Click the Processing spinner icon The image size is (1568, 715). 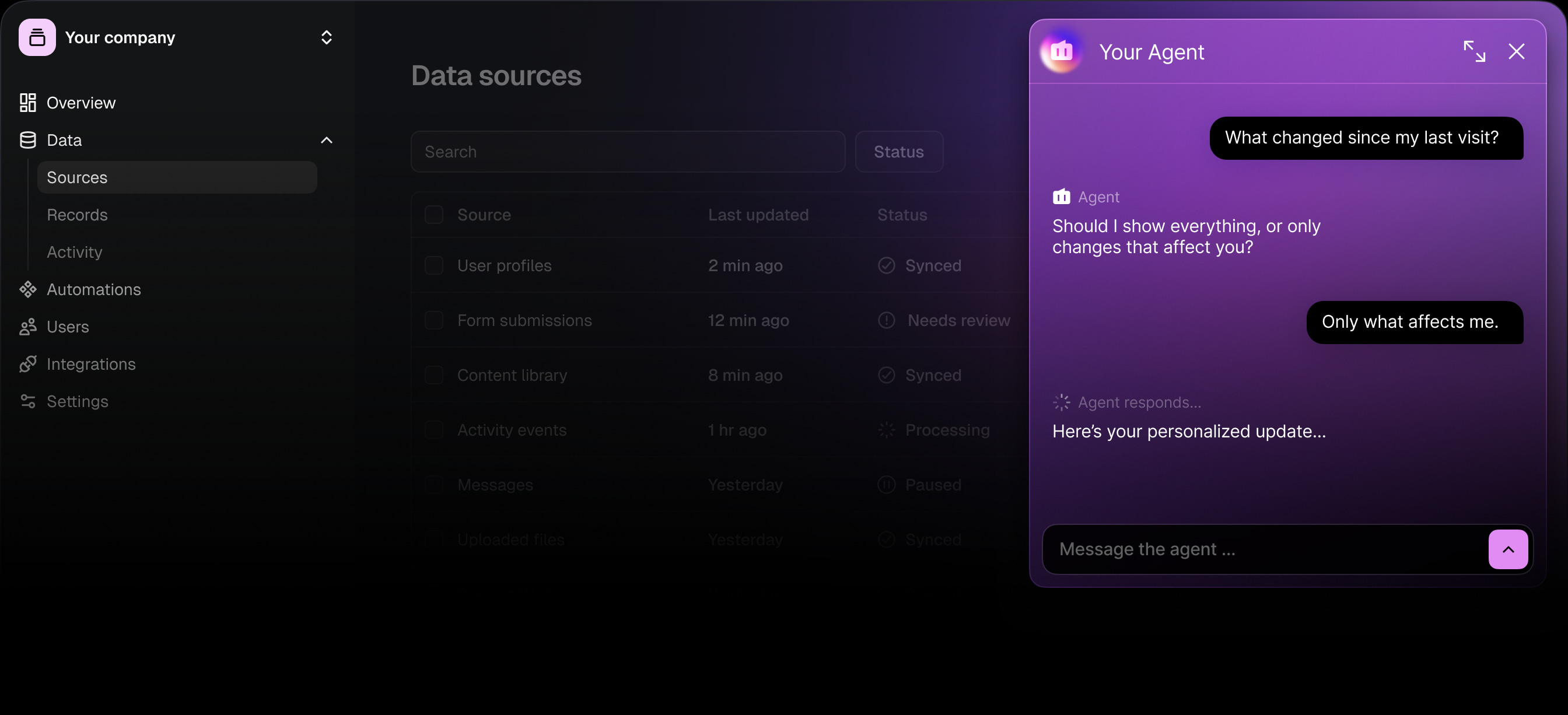[886, 430]
